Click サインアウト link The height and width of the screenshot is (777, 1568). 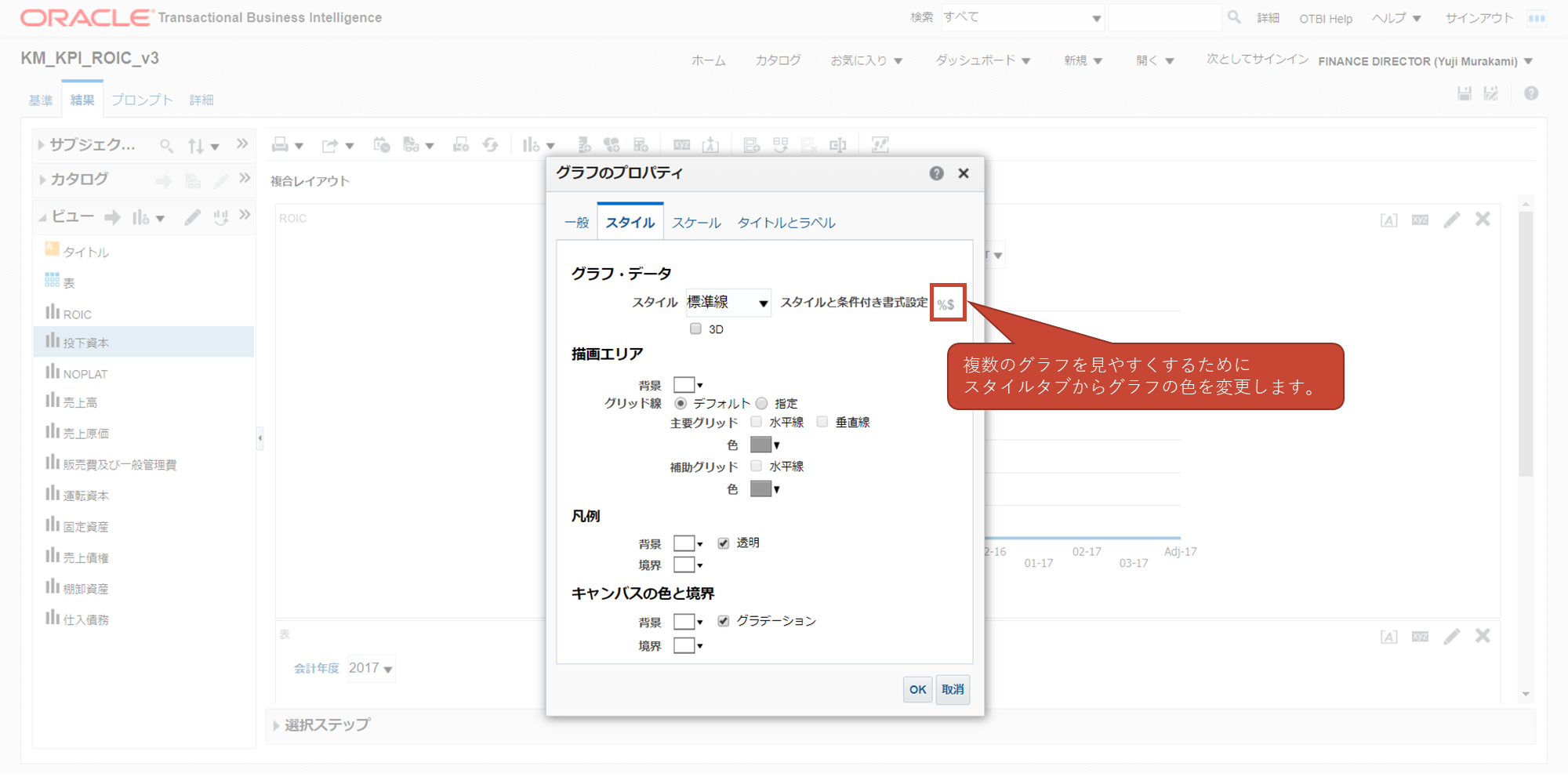pyautogui.click(x=1479, y=18)
